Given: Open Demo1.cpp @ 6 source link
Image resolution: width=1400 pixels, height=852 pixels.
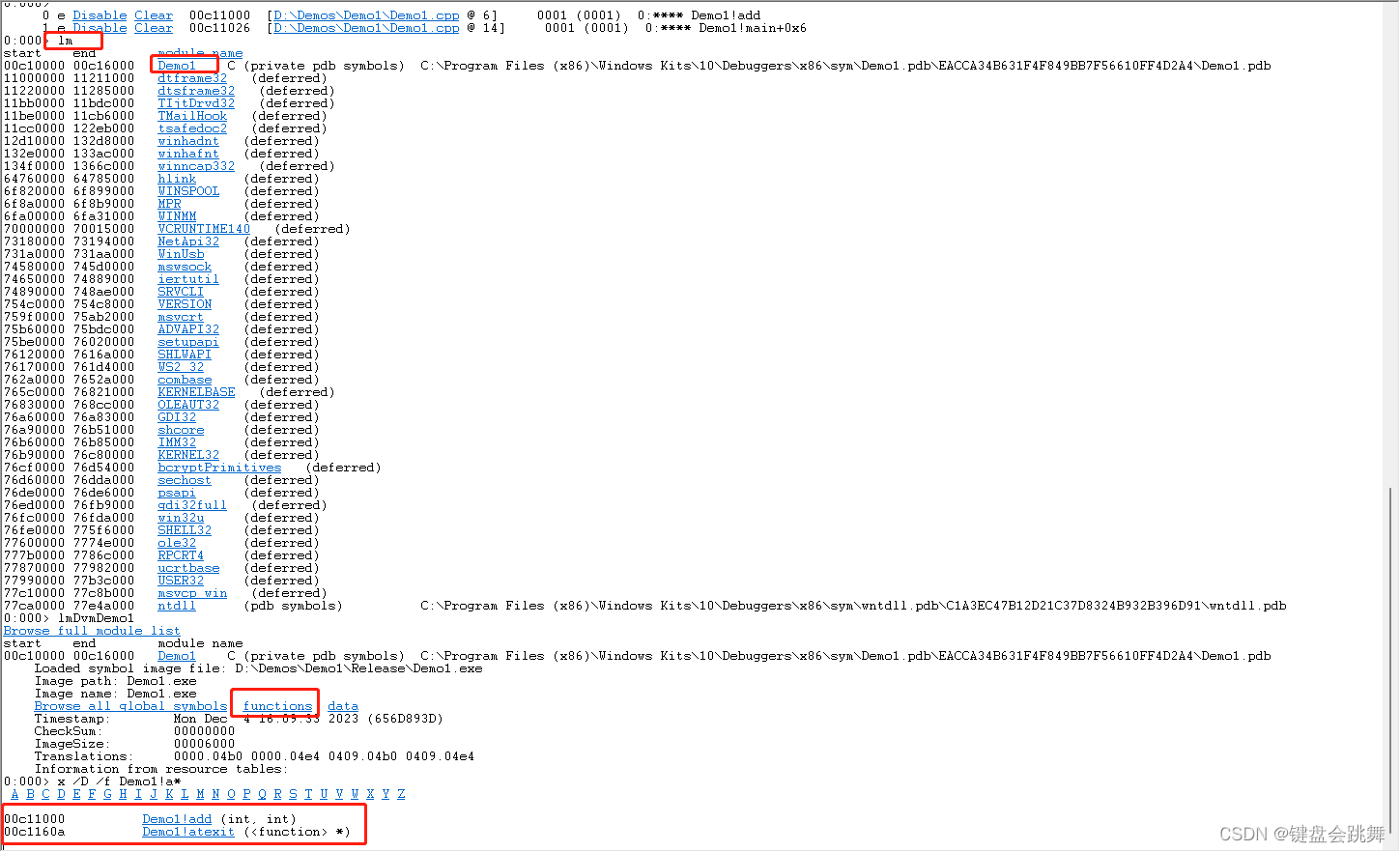Looking at the screenshot, I should [x=366, y=15].
